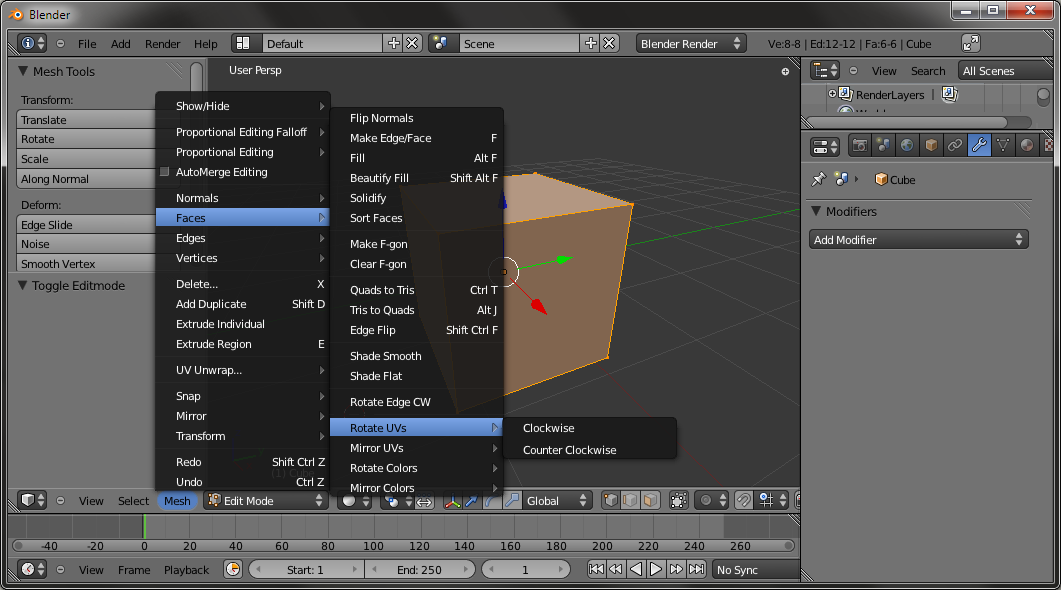Open the Add Modifier dropdown
This screenshot has width=1061, height=590.
click(918, 240)
